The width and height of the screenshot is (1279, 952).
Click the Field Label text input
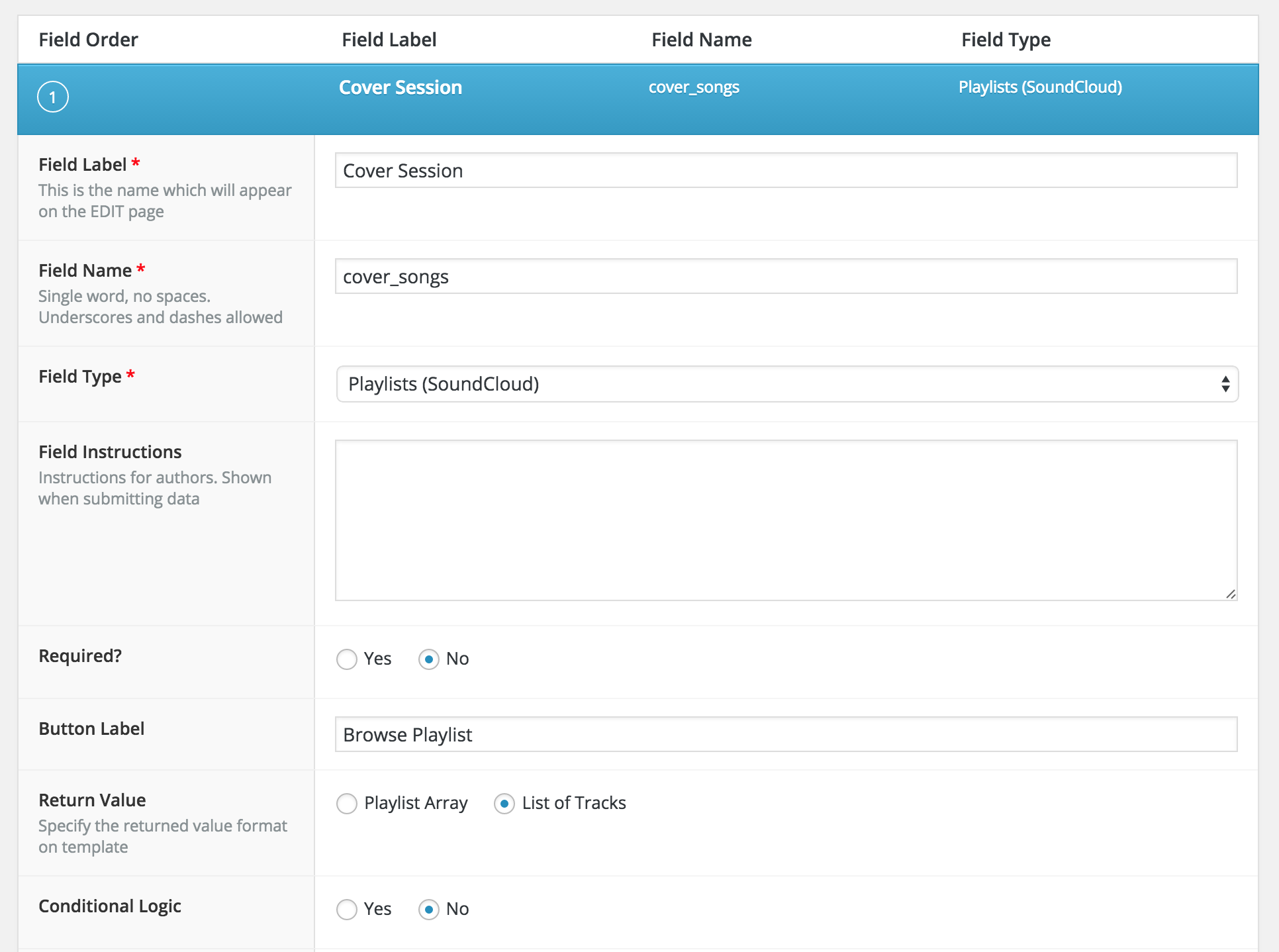pos(786,170)
